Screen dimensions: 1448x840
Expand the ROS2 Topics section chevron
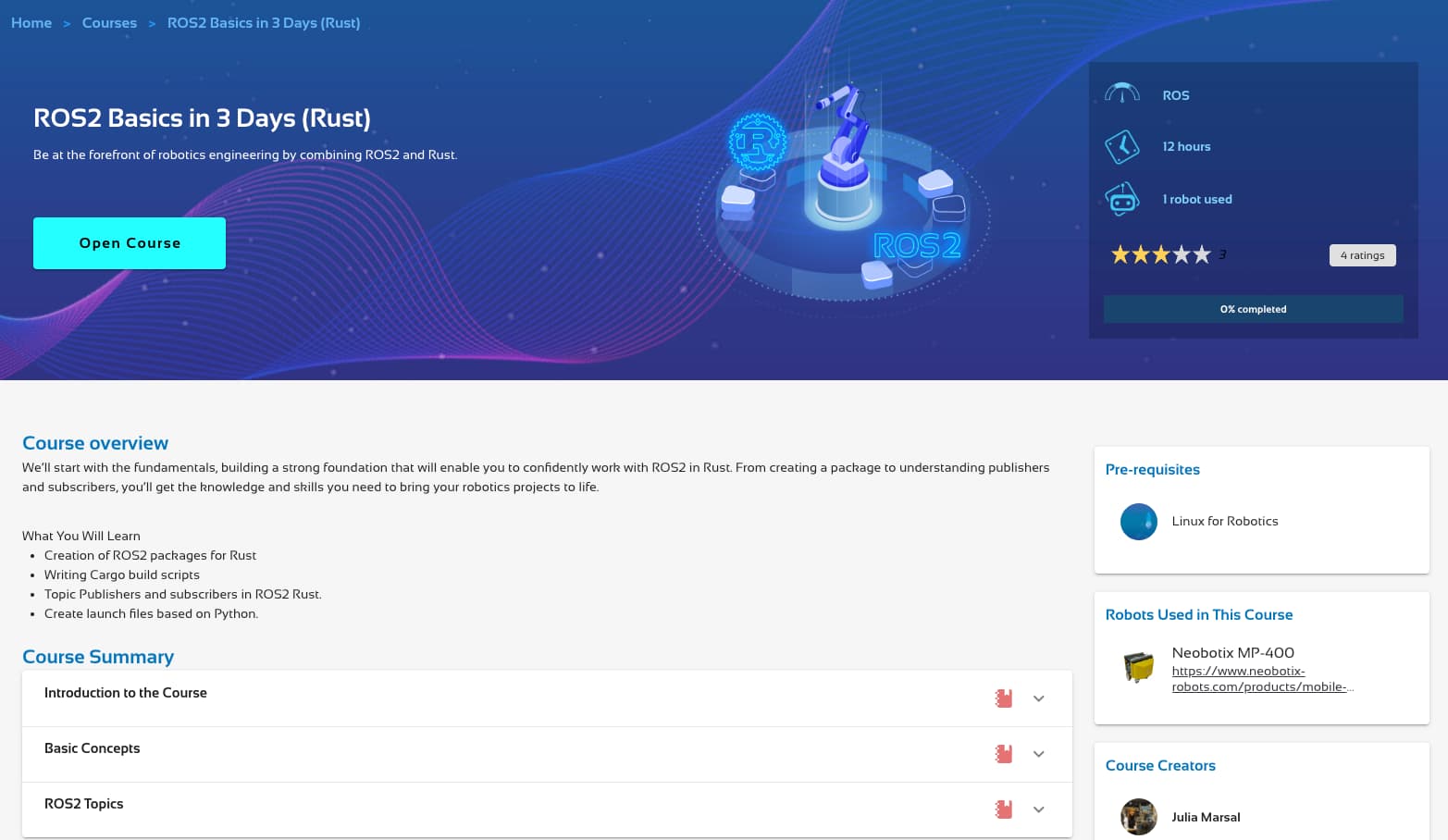click(x=1039, y=809)
